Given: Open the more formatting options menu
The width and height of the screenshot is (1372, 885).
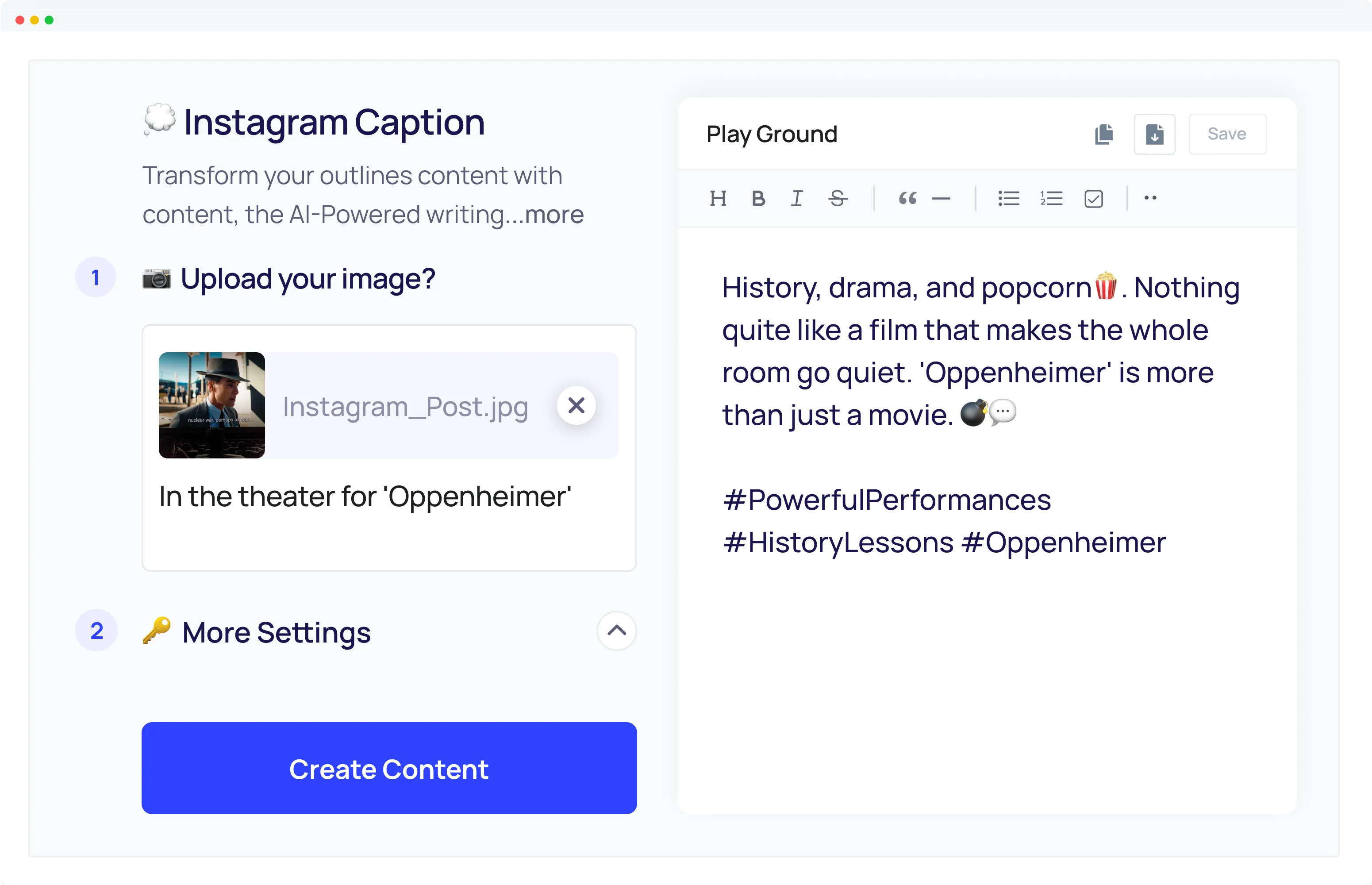Looking at the screenshot, I should coord(1150,198).
